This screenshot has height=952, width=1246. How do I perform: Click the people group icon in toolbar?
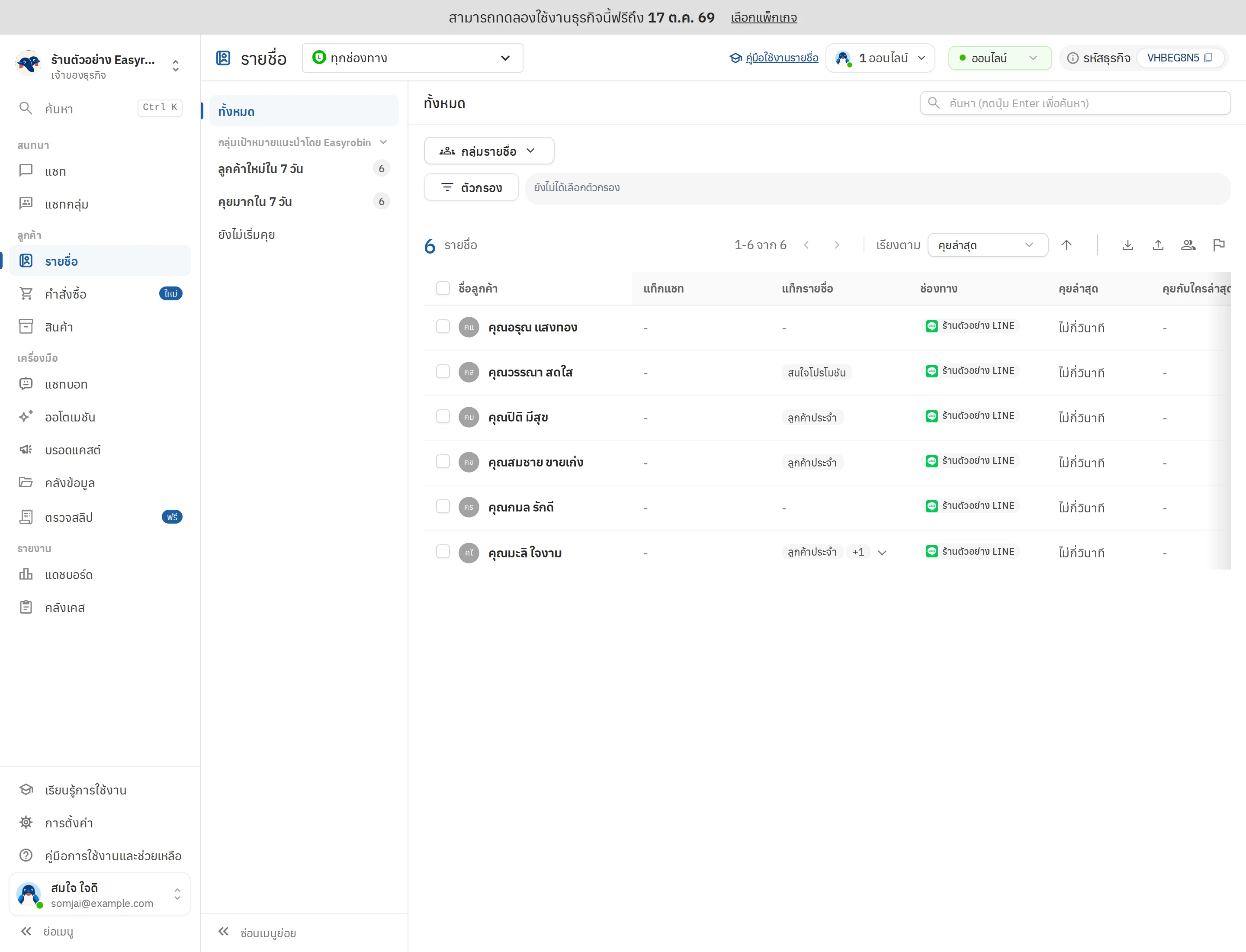click(1188, 245)
